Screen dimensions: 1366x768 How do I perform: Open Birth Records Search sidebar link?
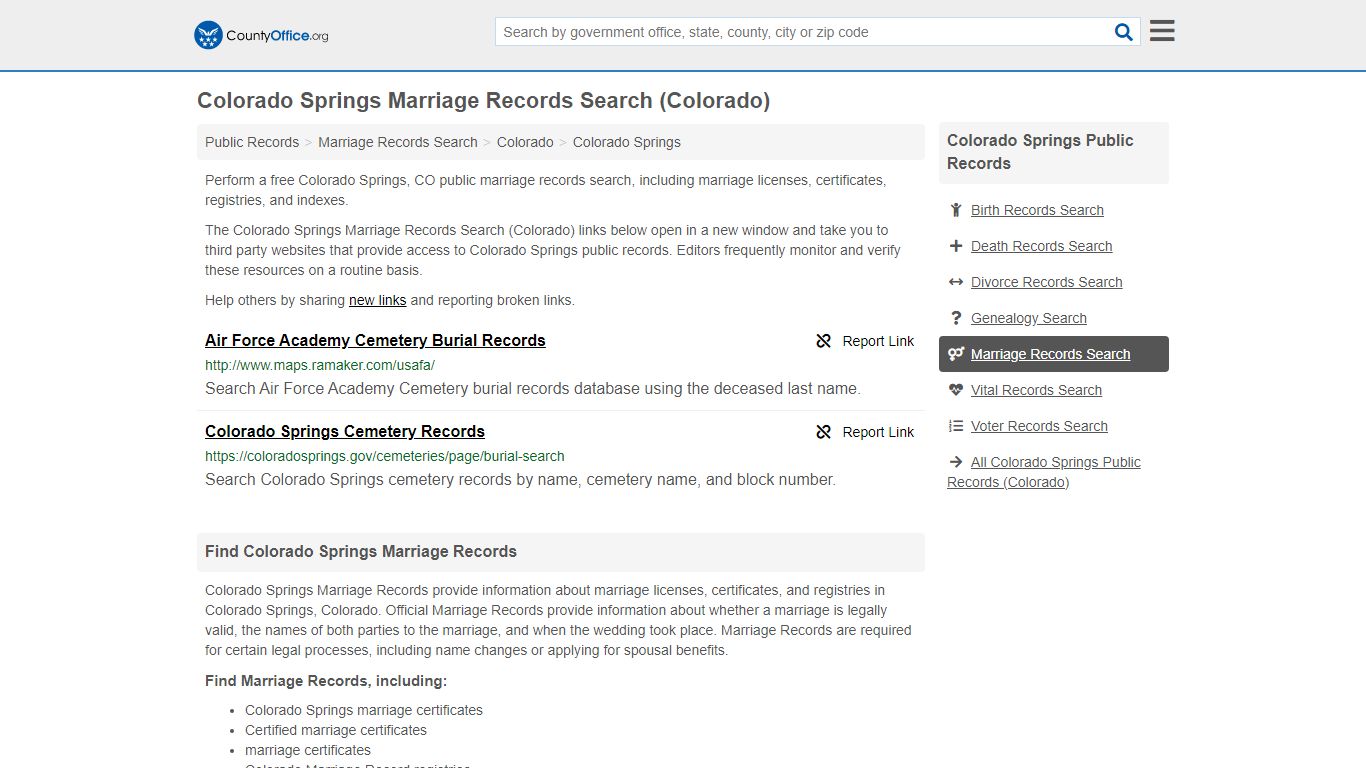pos(1037,210)
